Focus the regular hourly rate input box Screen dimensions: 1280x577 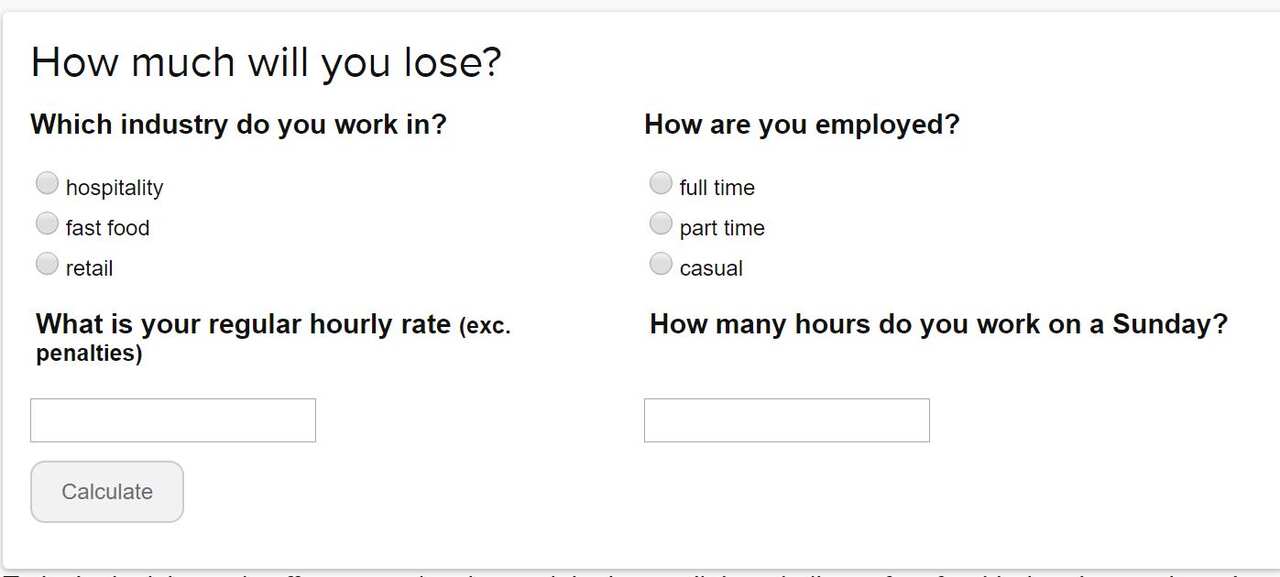[173, 420]
